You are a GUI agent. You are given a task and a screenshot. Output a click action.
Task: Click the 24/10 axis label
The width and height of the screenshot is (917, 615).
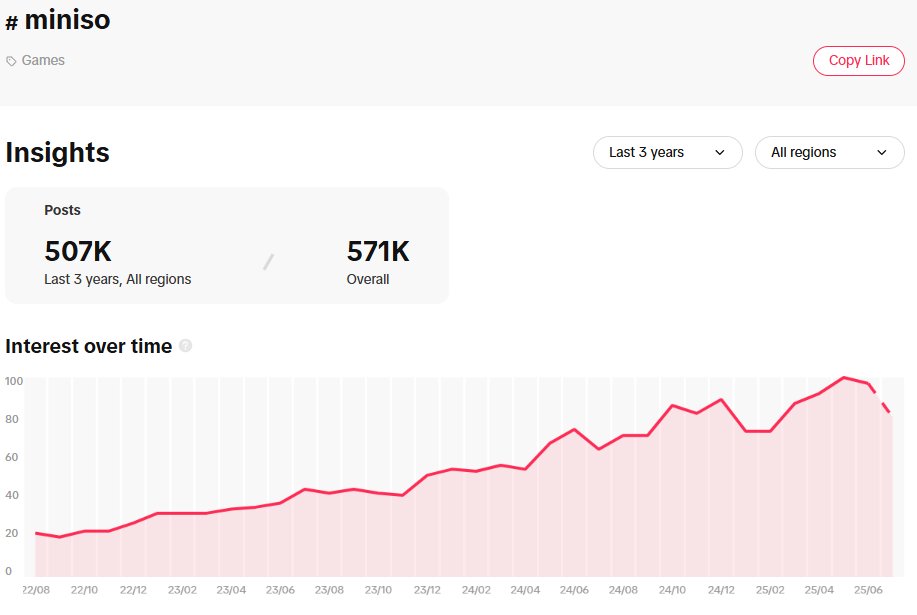click(x=673, y=590)
